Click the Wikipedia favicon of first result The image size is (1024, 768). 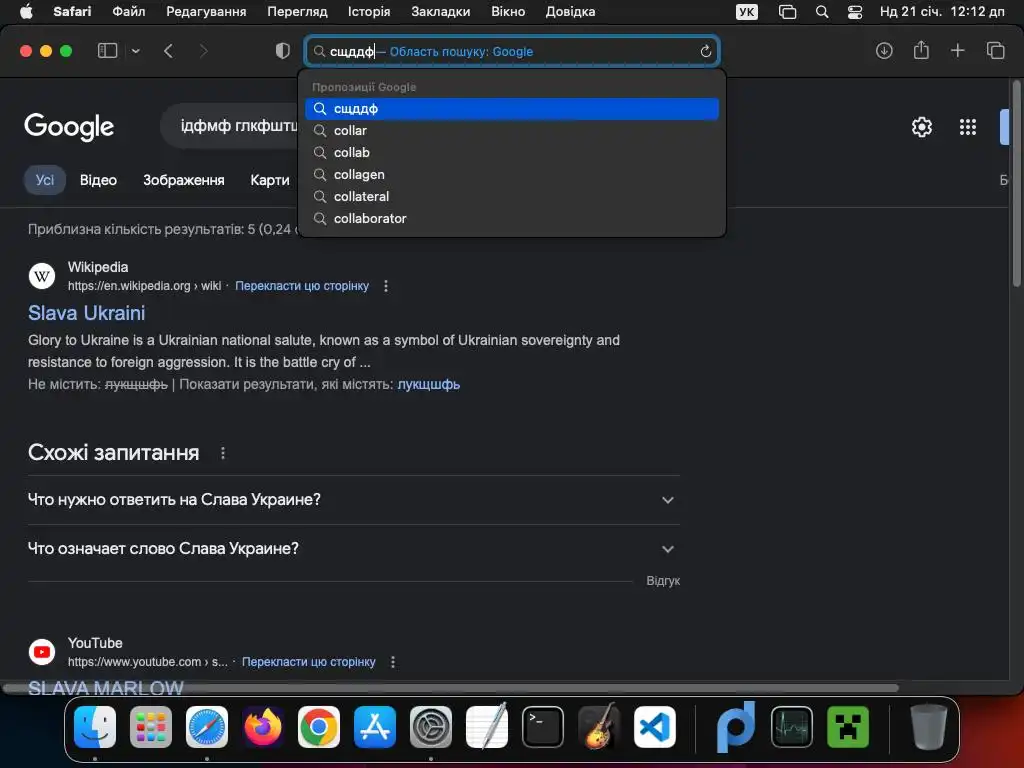[42, 276]
